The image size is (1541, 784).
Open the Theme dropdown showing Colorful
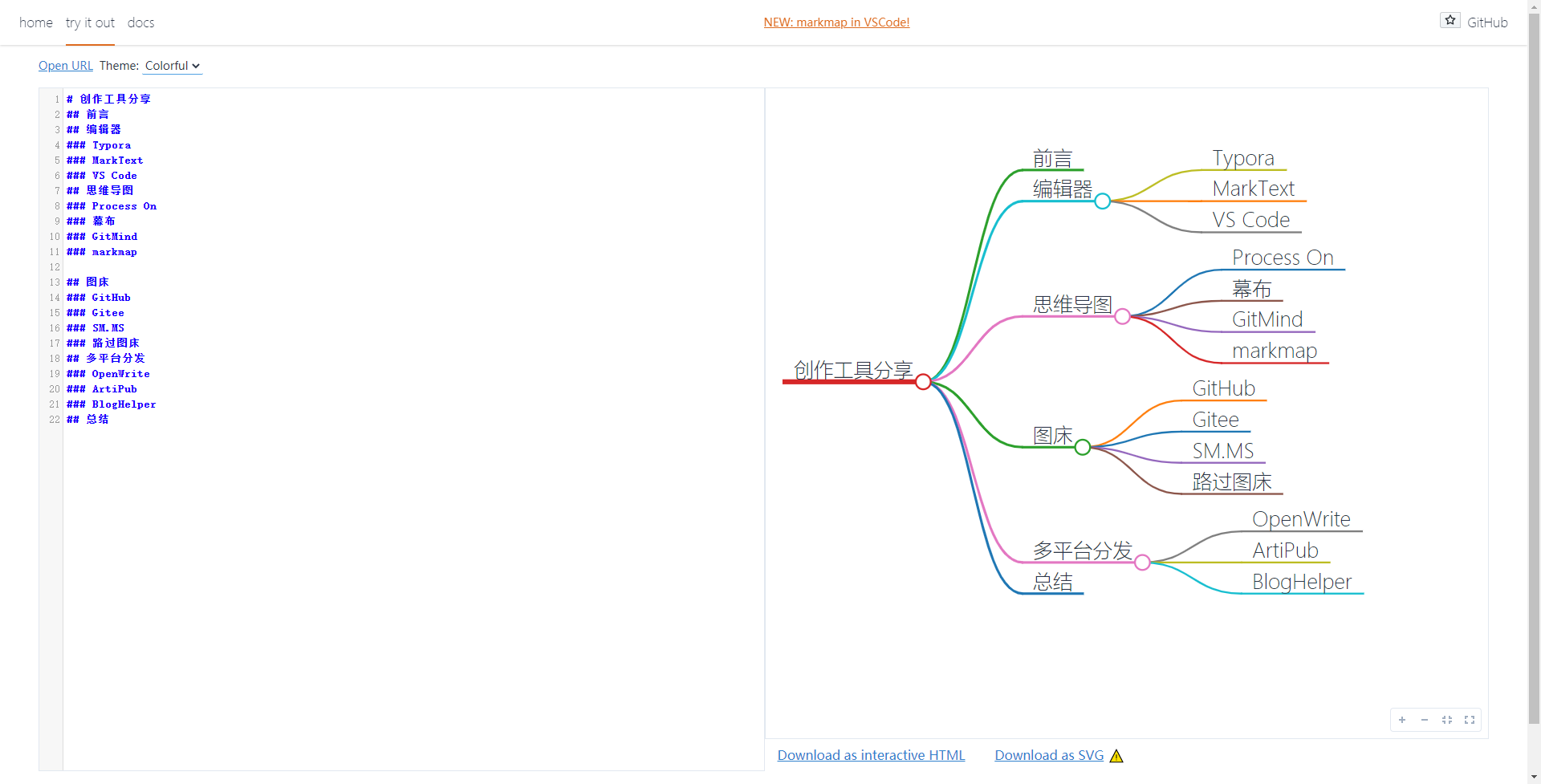(x=173, y=66)
